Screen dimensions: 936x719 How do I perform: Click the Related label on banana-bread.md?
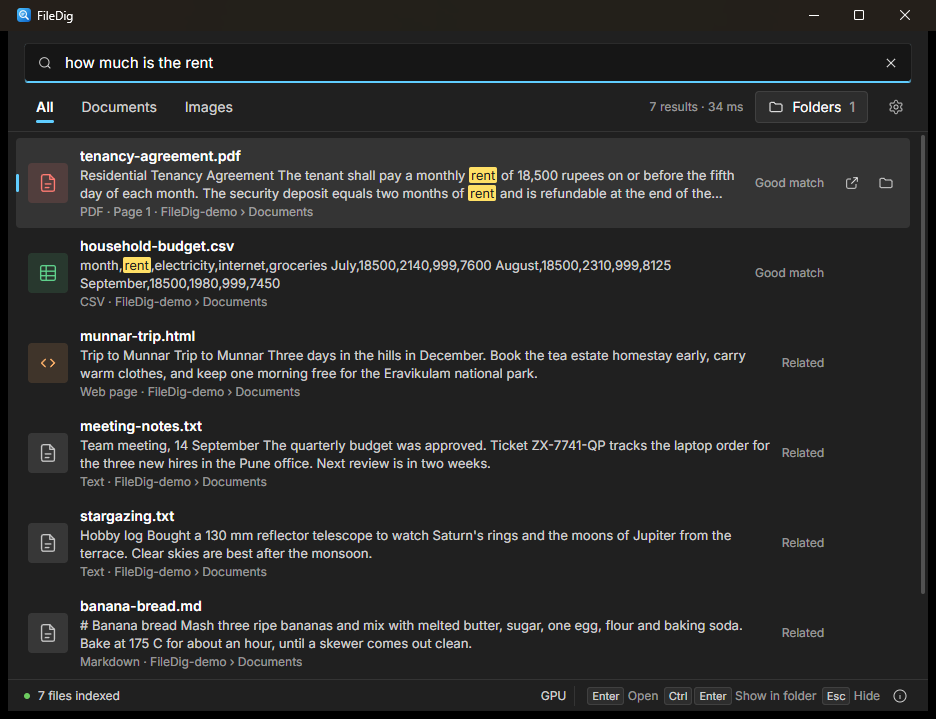point(803,632)
